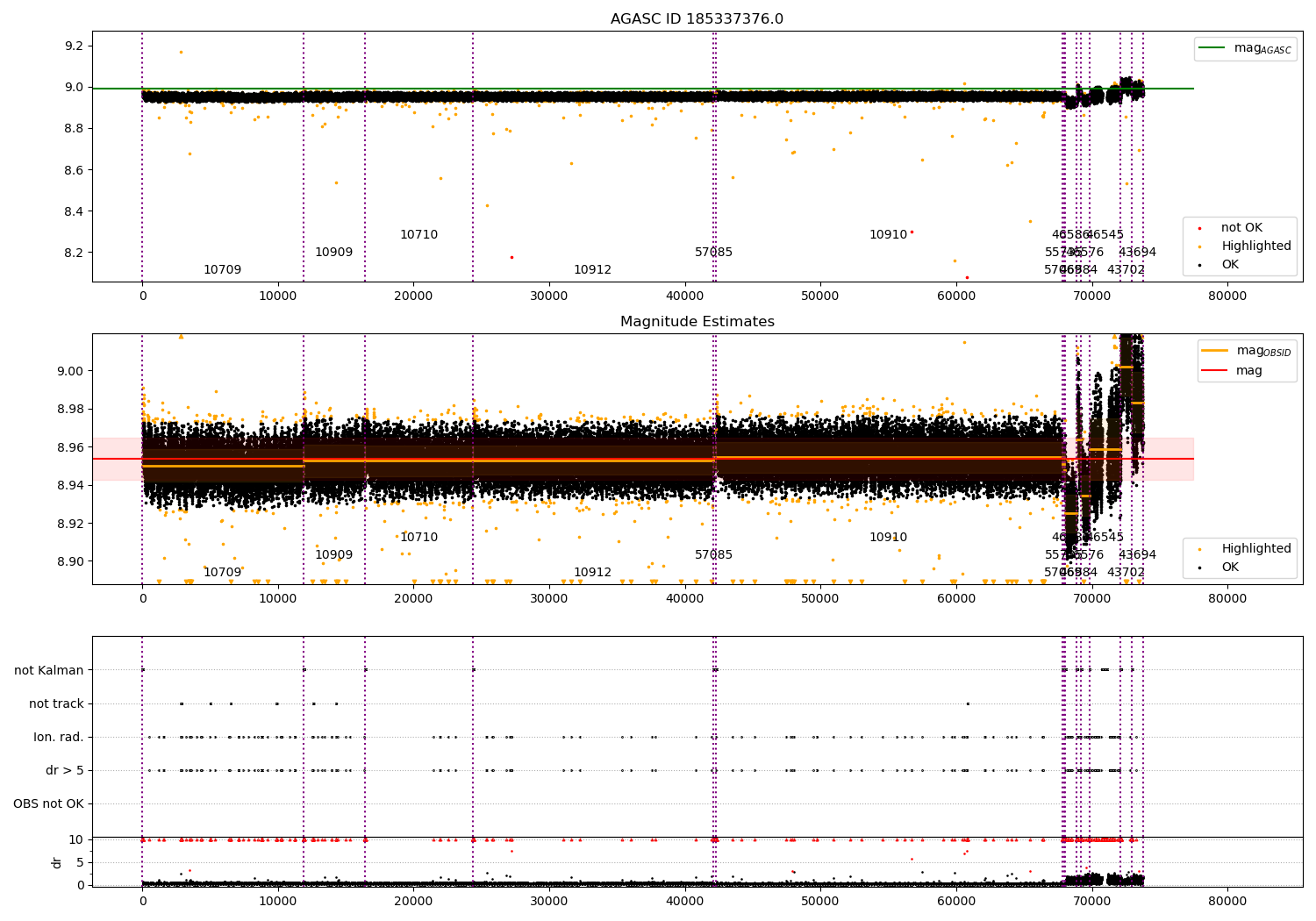Click x-axis tick 40000 in middle plot

684,599
